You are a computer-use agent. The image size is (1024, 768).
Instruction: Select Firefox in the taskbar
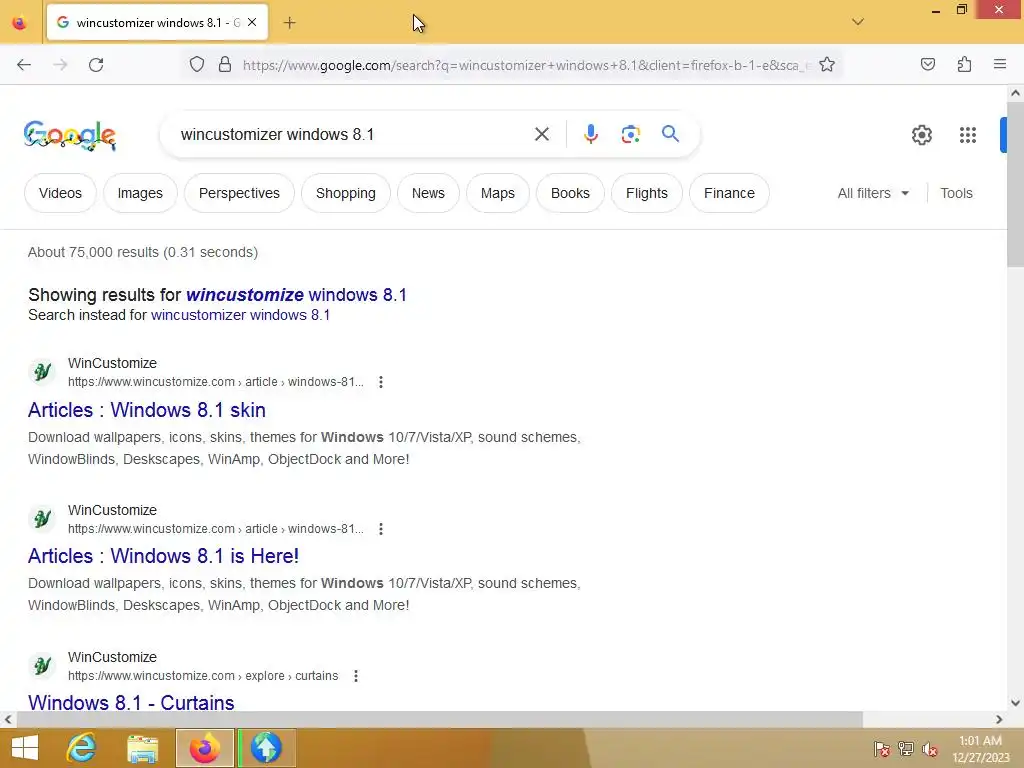coord(204,748)
